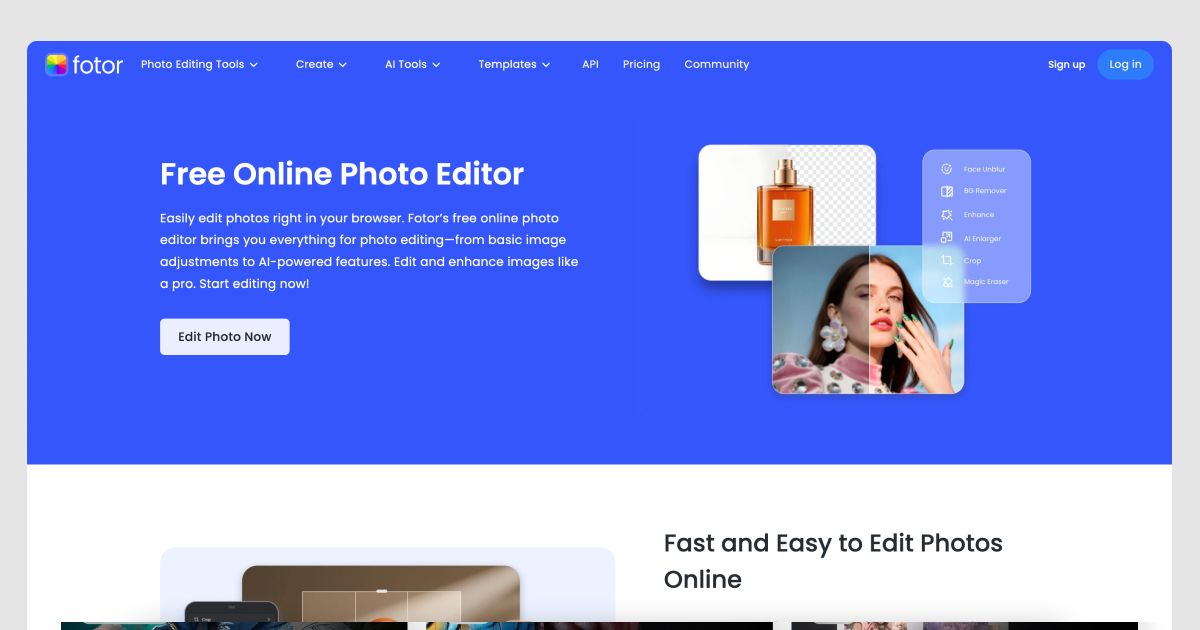Select the BG Remover icon

tap(947, 191)
